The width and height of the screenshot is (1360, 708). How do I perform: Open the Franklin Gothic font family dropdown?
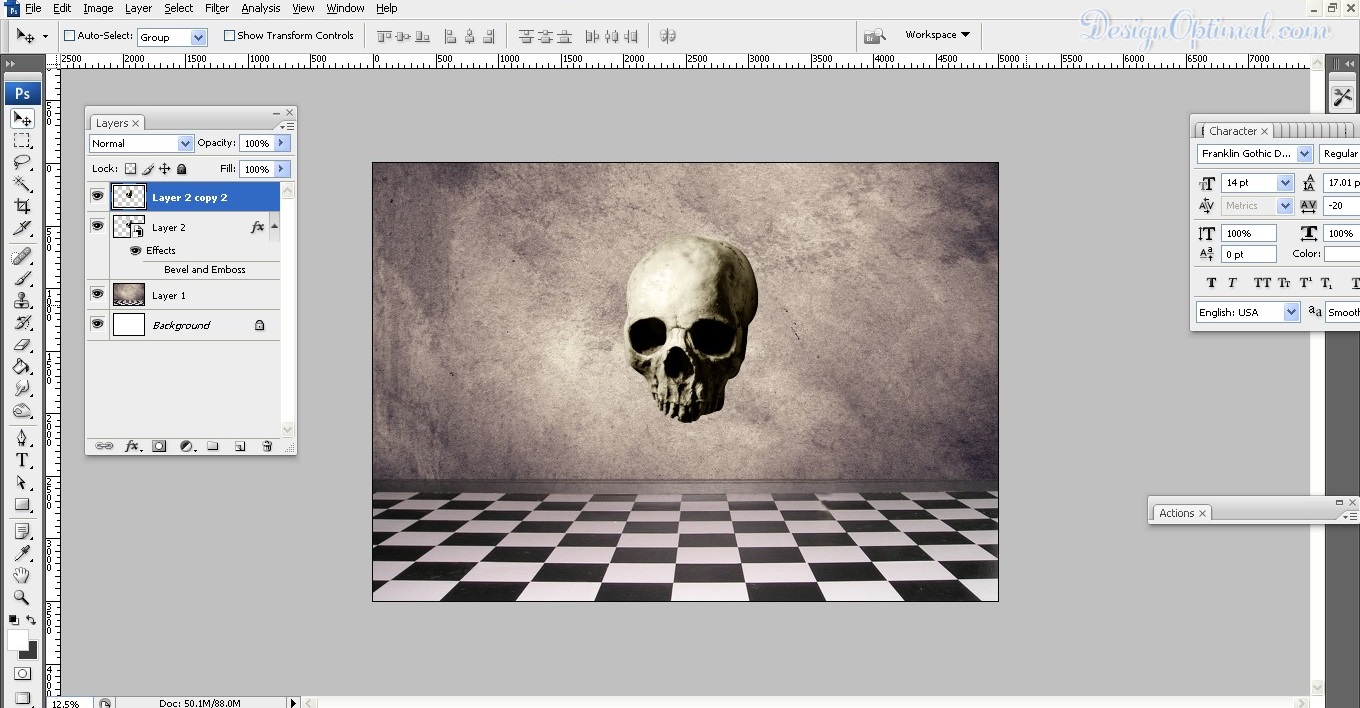pyautogui.click(x=1305, y=154)
